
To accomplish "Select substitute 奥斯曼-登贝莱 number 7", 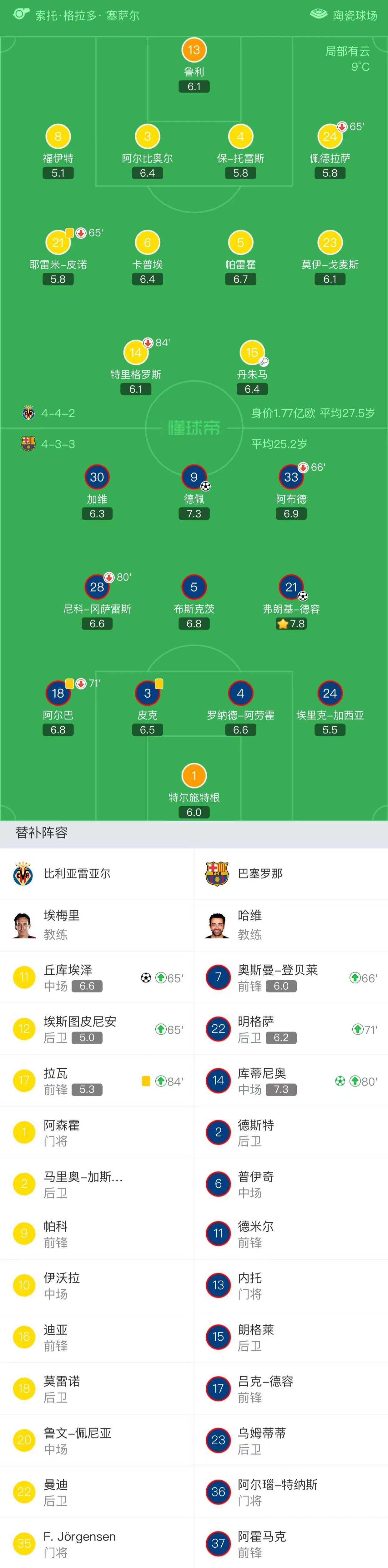I will [291, 977].
